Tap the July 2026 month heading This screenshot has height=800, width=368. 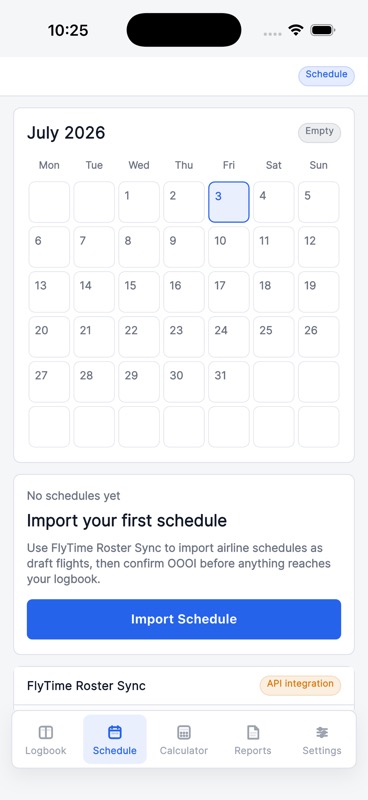tap(66, 133)
